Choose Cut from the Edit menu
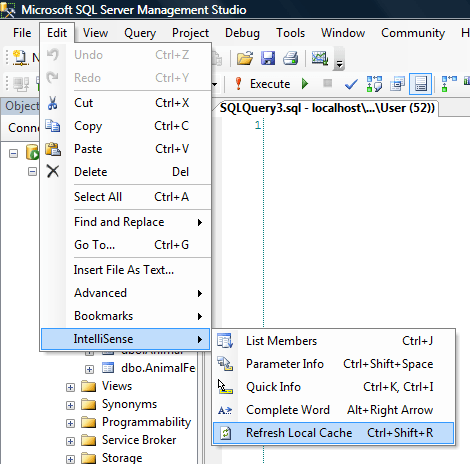 [x=126, y=103]
